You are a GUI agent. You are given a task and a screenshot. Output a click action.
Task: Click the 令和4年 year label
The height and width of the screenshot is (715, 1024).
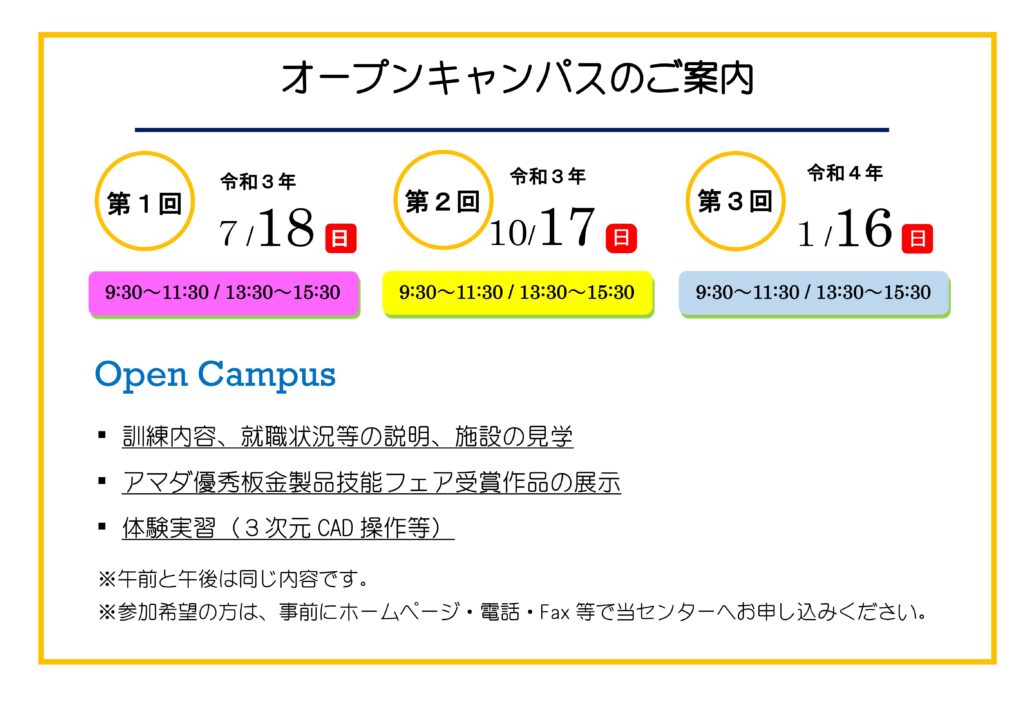844,173
